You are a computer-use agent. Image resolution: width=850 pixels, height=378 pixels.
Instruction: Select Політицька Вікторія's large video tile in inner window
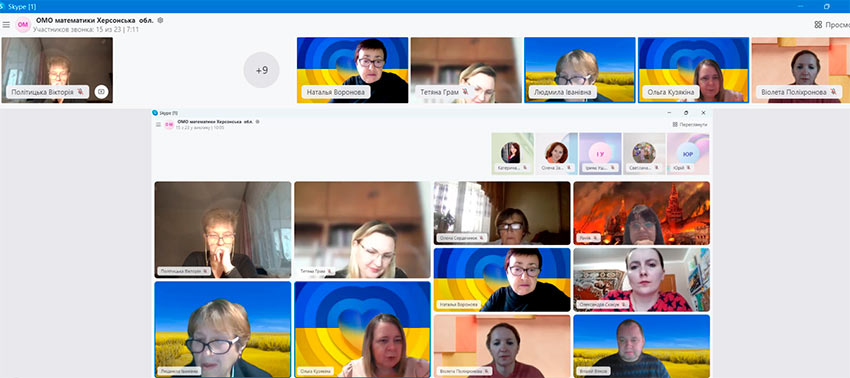223,230
